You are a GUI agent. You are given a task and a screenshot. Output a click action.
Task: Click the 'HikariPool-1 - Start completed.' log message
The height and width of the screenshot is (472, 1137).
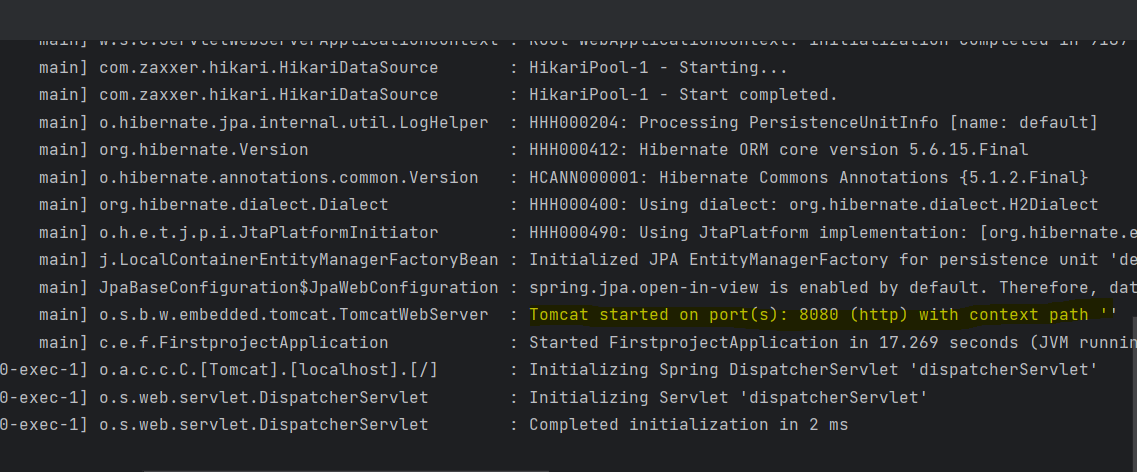click(x=683, y=95)
